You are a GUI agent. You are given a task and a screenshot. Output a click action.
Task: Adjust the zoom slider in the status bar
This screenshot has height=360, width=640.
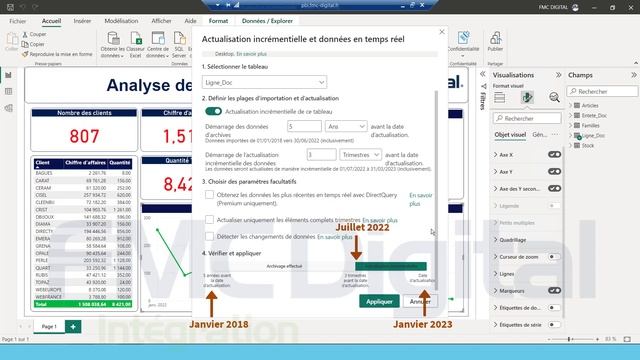[x=569, y=339]
